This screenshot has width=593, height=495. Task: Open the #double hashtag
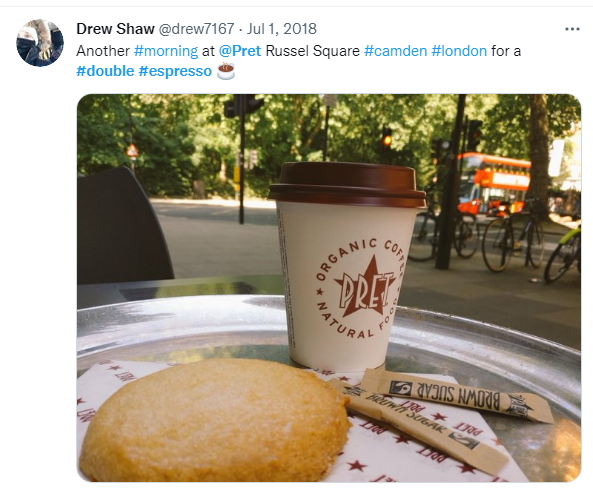[x=105, y=71]
